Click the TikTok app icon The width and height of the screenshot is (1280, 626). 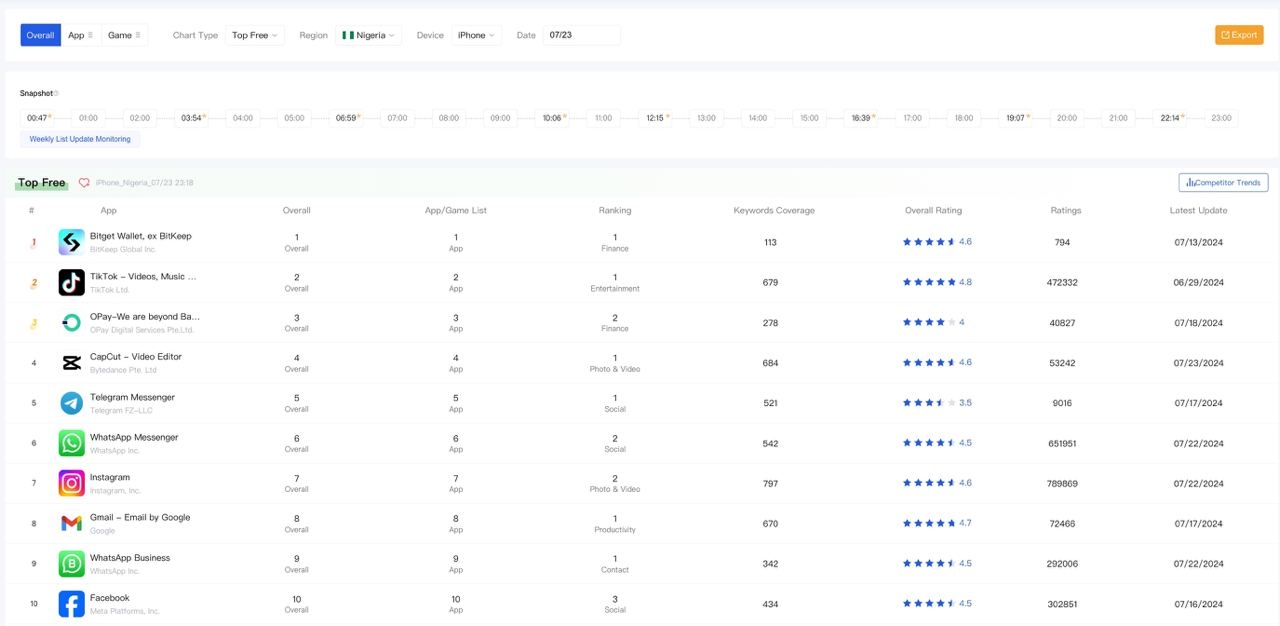[71, 282]
